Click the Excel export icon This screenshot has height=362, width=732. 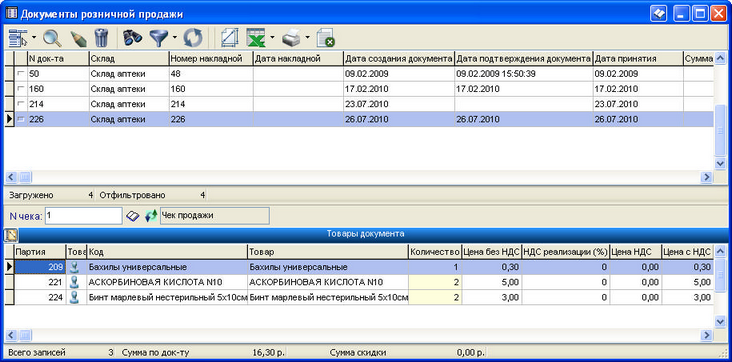tap(256, 38)
